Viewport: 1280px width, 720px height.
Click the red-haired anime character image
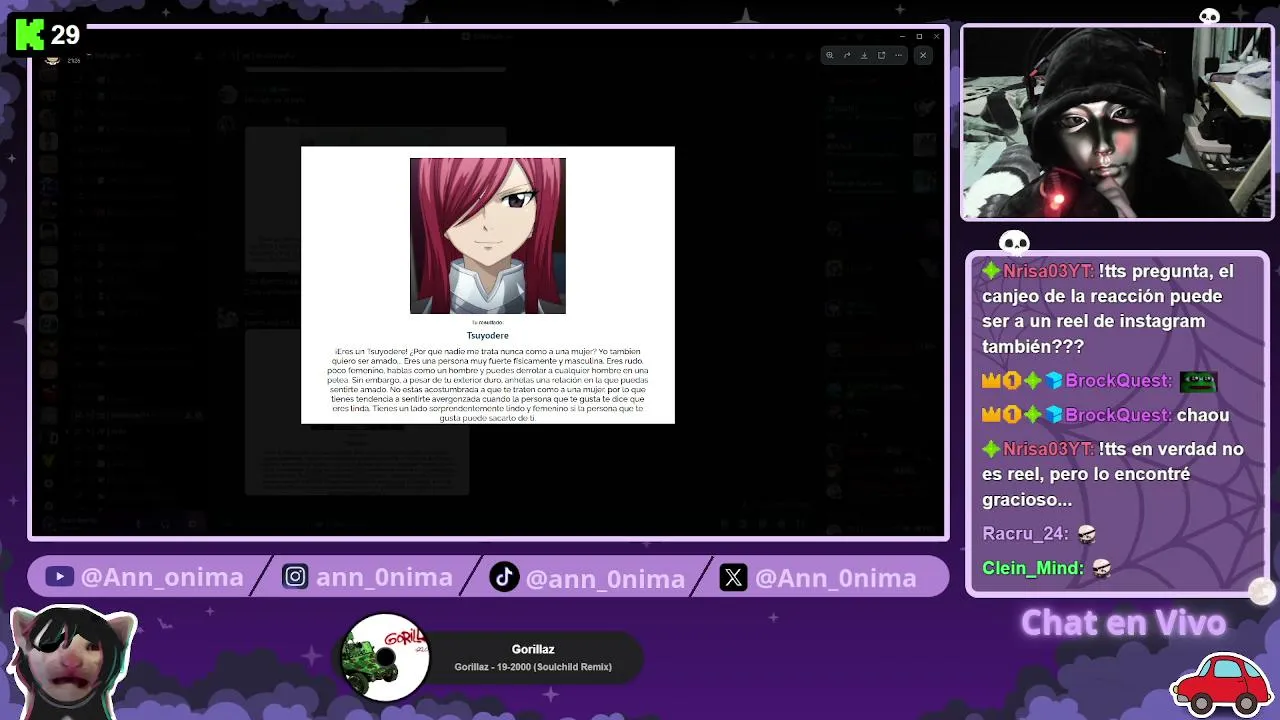488,236
